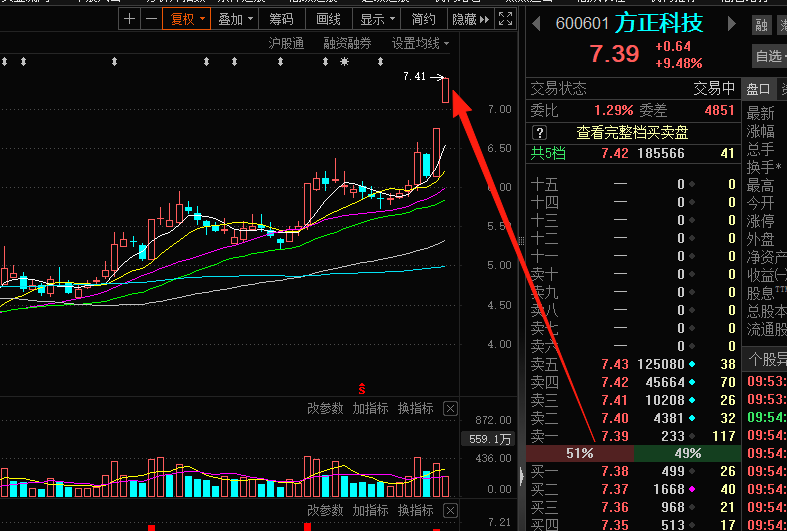The height and width of the screenshot is (531, 787).
Task: Click 融资融券 label
Action: [x=347, y=44]
